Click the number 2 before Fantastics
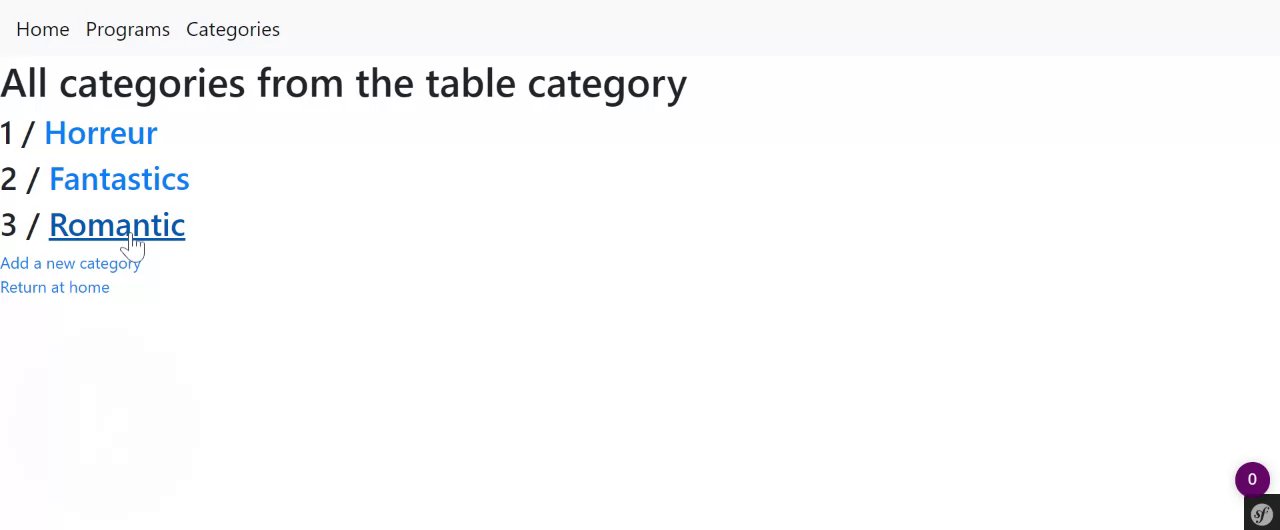 [x=9, y=179]
